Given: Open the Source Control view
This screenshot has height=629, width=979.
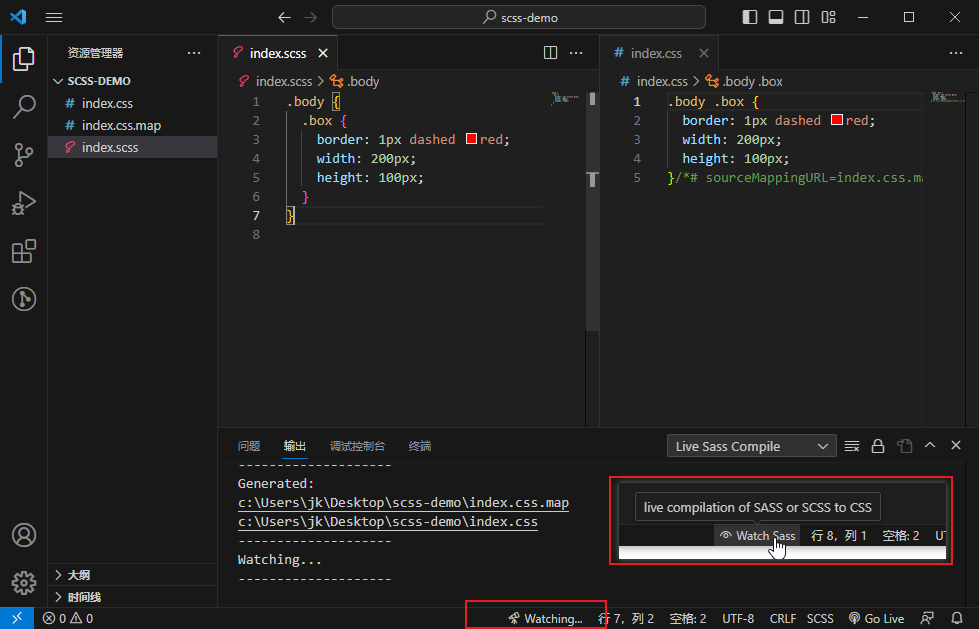Looking at the screenshot, I should (24, 155).
